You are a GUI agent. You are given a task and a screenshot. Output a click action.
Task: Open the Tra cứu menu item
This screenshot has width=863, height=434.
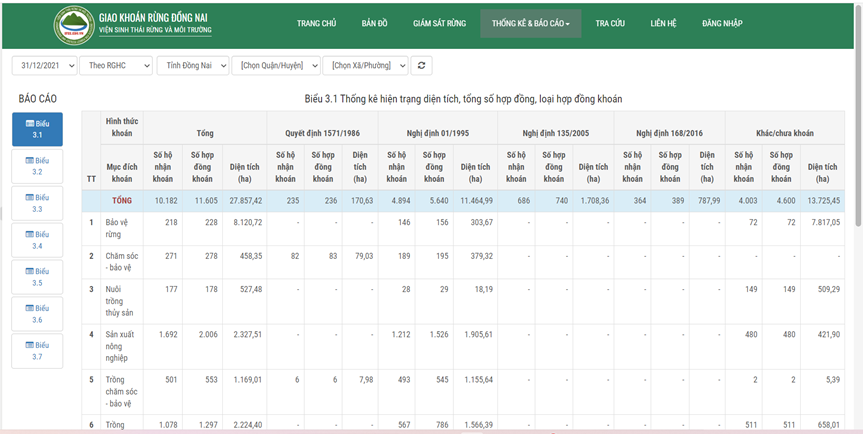(x=610, y=23)
